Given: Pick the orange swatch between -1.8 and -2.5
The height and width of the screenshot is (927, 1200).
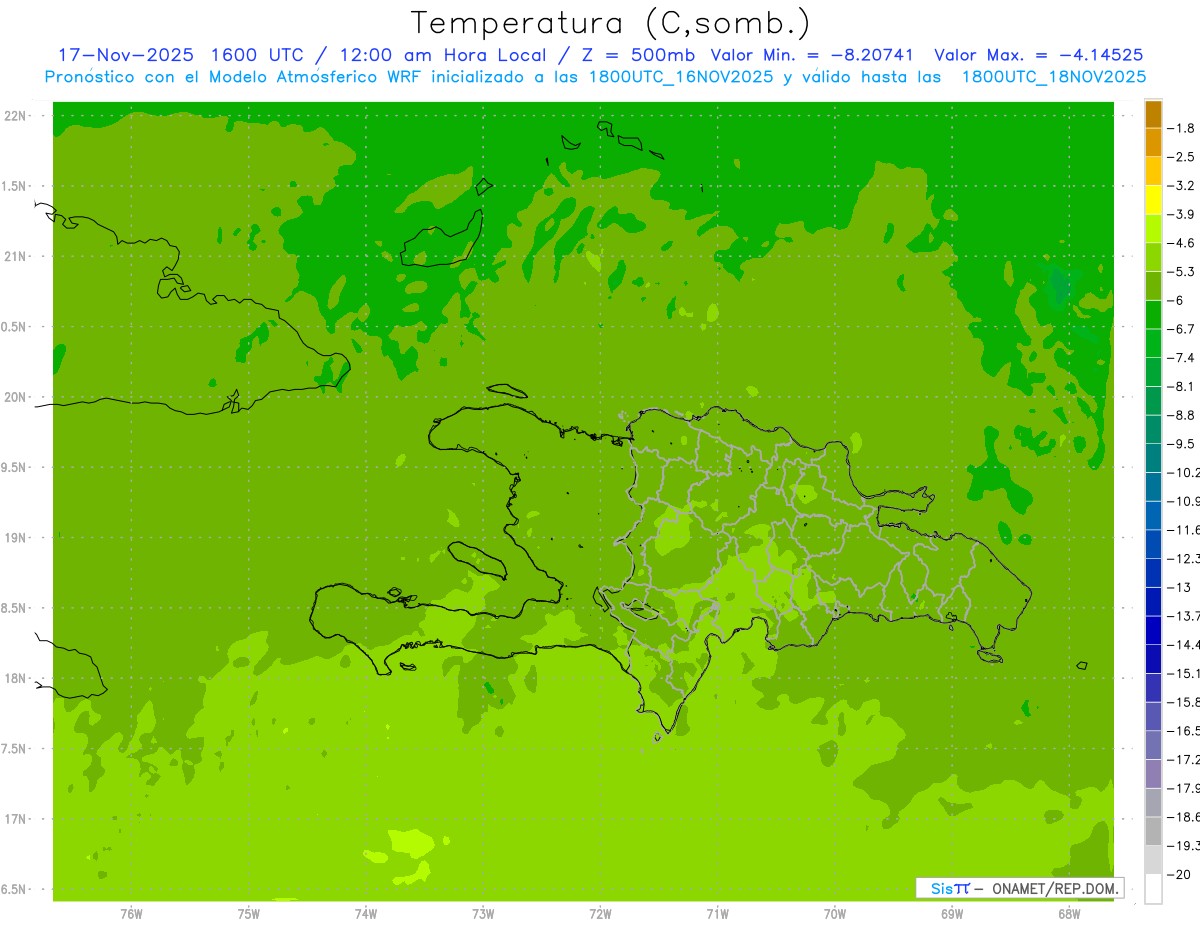Looking at the screenshot, I should pyautogui.click(x=1153, y=143).
